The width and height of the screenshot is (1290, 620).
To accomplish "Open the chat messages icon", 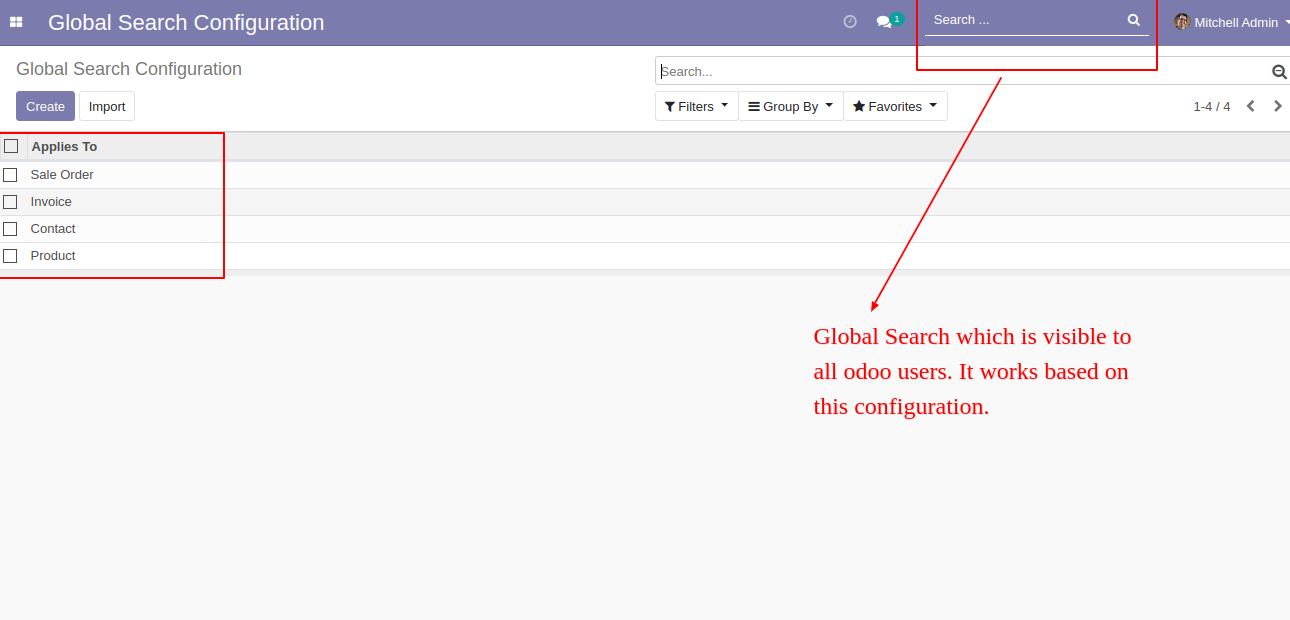I will (884, 21).
